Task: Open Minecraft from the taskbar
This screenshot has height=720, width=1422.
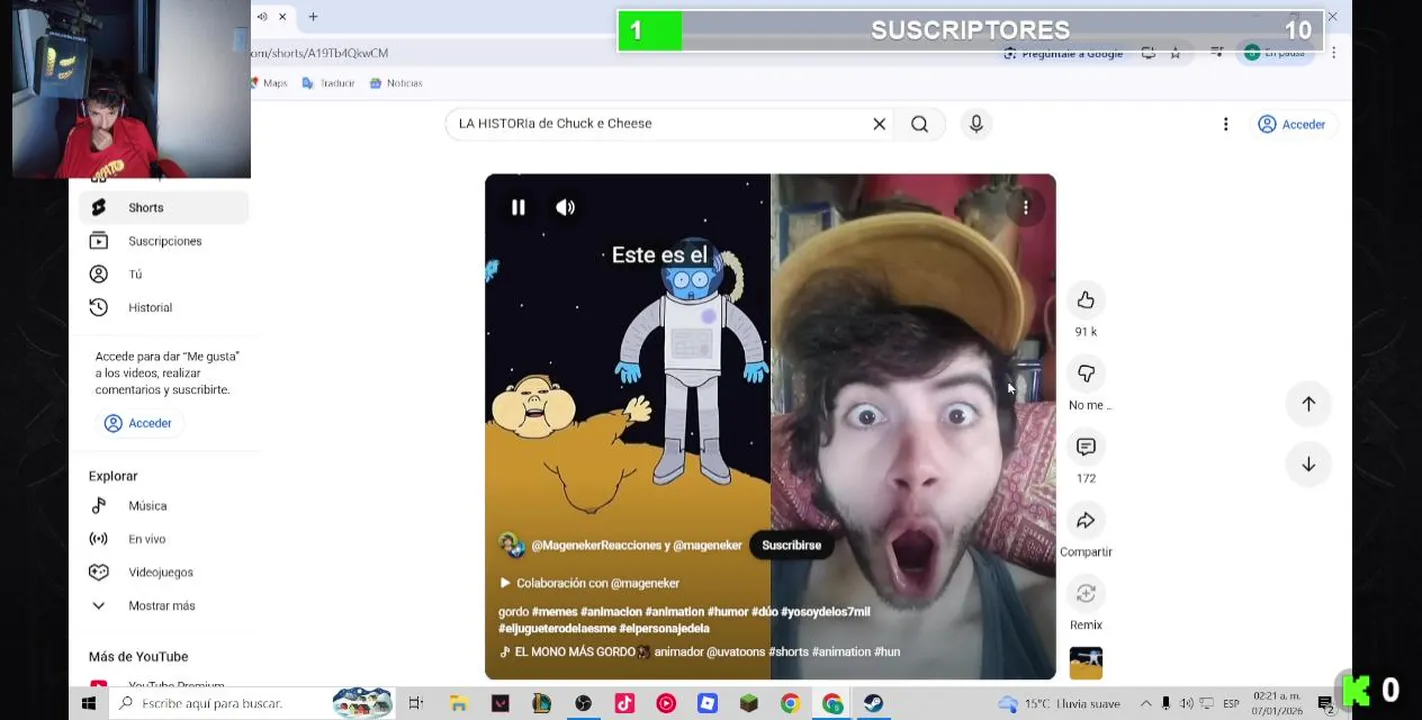Action: click(x=749, y=704)
